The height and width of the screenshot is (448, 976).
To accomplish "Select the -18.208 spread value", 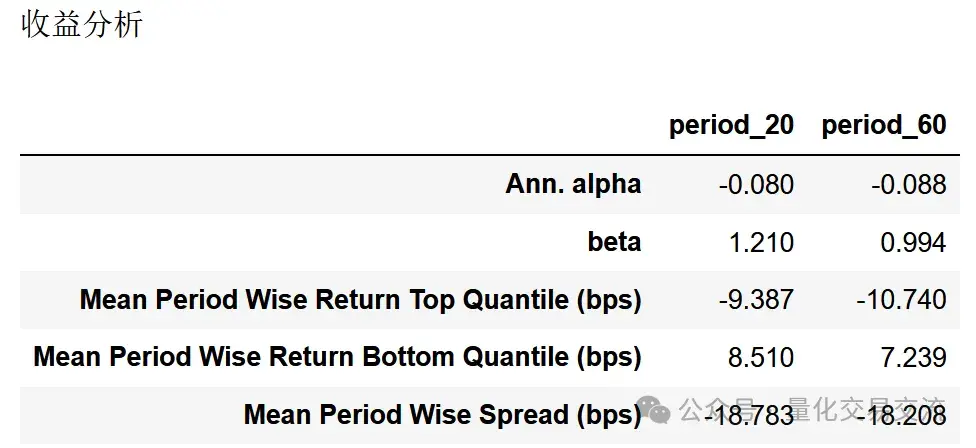I will pos(901,415).
